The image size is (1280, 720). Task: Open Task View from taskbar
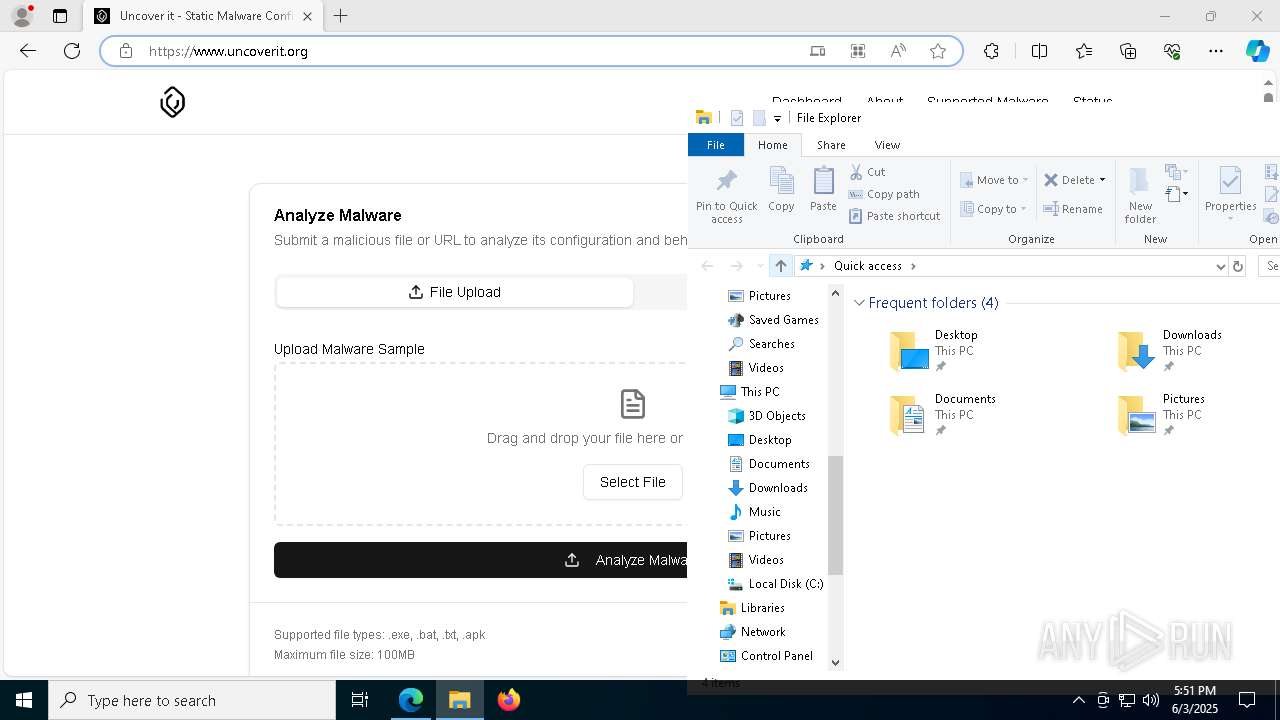coord(360,700)
